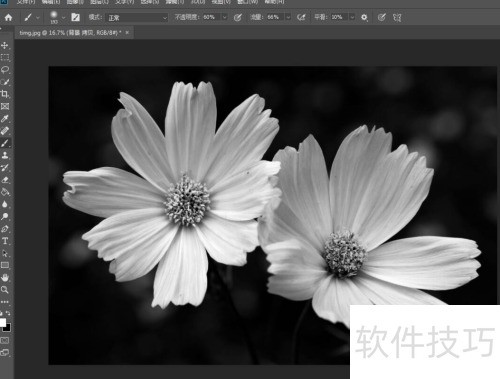Select the Rectangular Marquee tool
Viewport: 500px width, 379px height.
tap(5, 57)
